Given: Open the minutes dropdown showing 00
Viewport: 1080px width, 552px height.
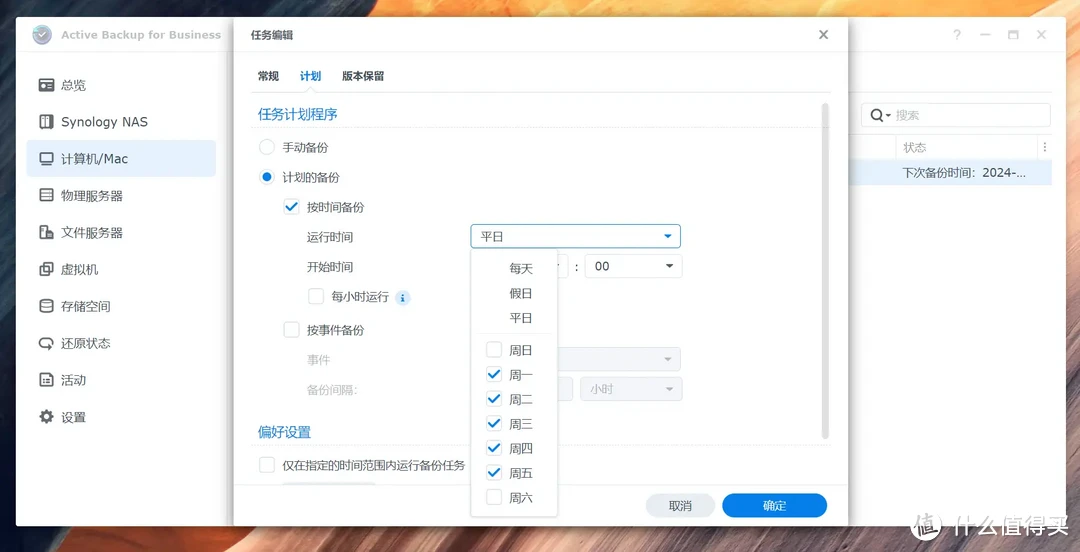Looking at the screenshot, I should pyautogui.click(x=633, y=266).
